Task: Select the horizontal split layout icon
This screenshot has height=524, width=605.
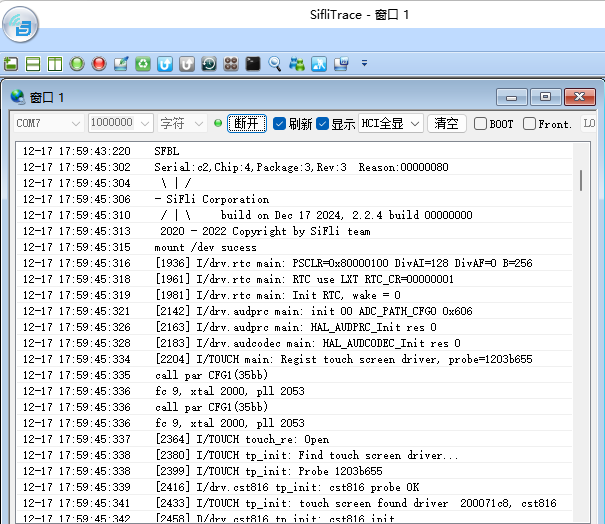Action: click(33, 64)
